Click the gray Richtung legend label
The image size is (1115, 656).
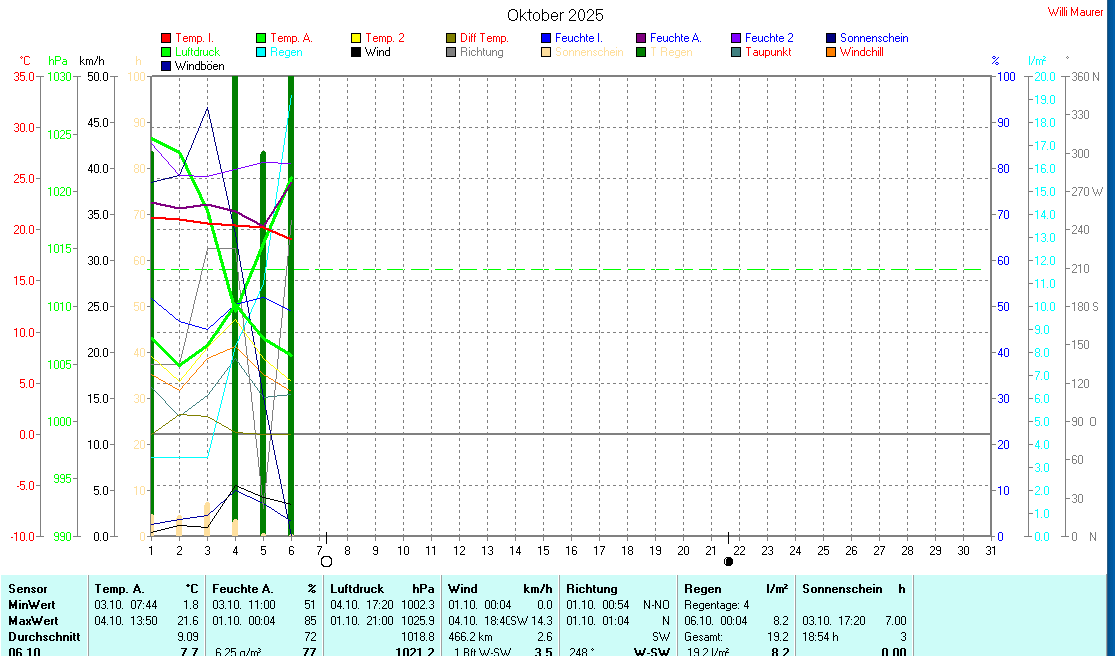click(481, 52)
